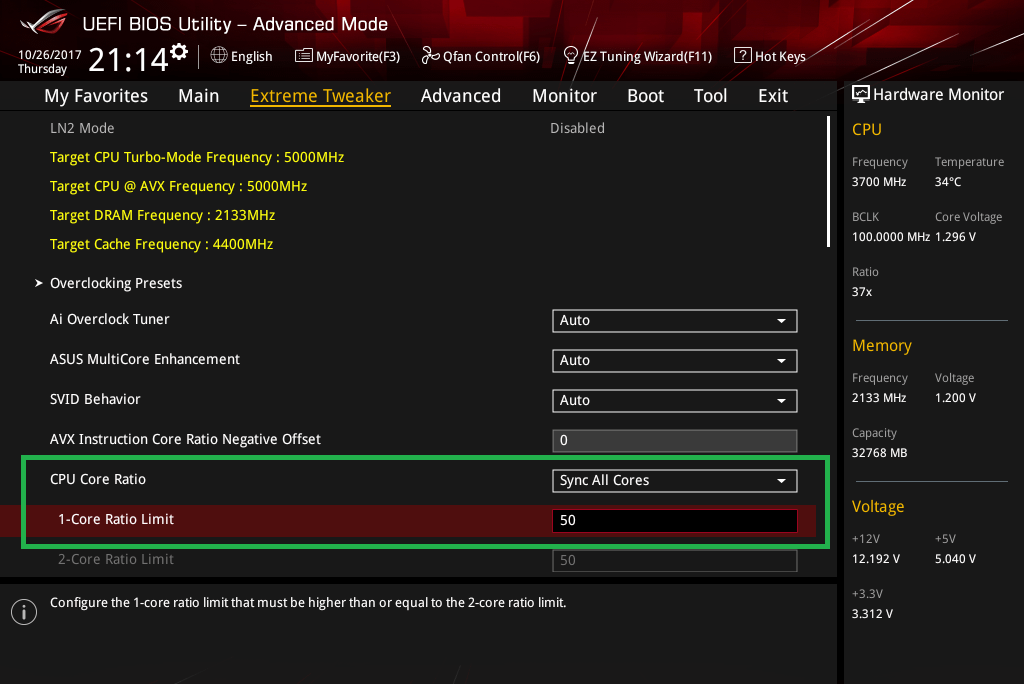Click the Ratio 37x value
This screenshot has width=1024, height=684.
[862, 292]
